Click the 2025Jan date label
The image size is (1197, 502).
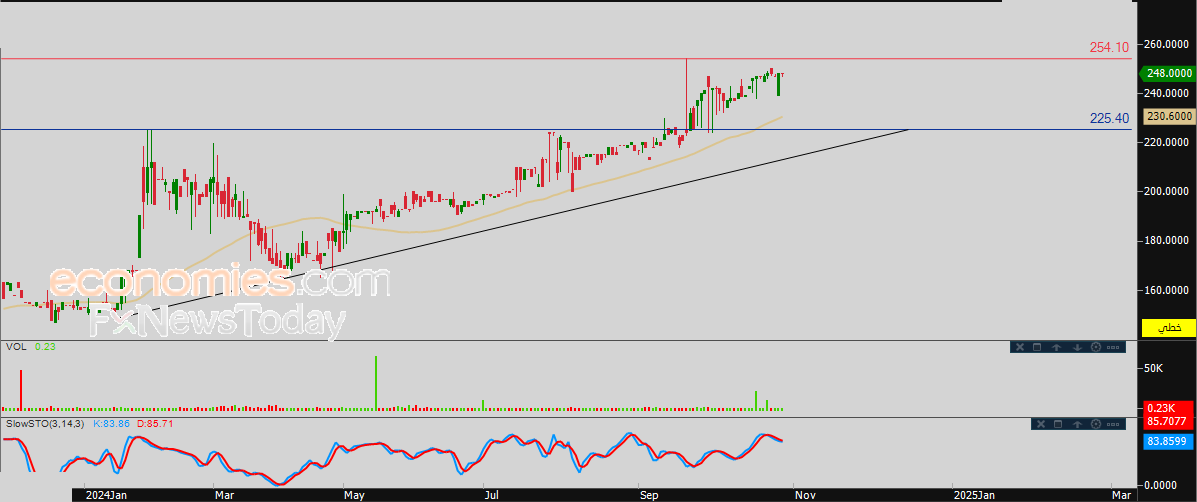click(x=973, y=495)
